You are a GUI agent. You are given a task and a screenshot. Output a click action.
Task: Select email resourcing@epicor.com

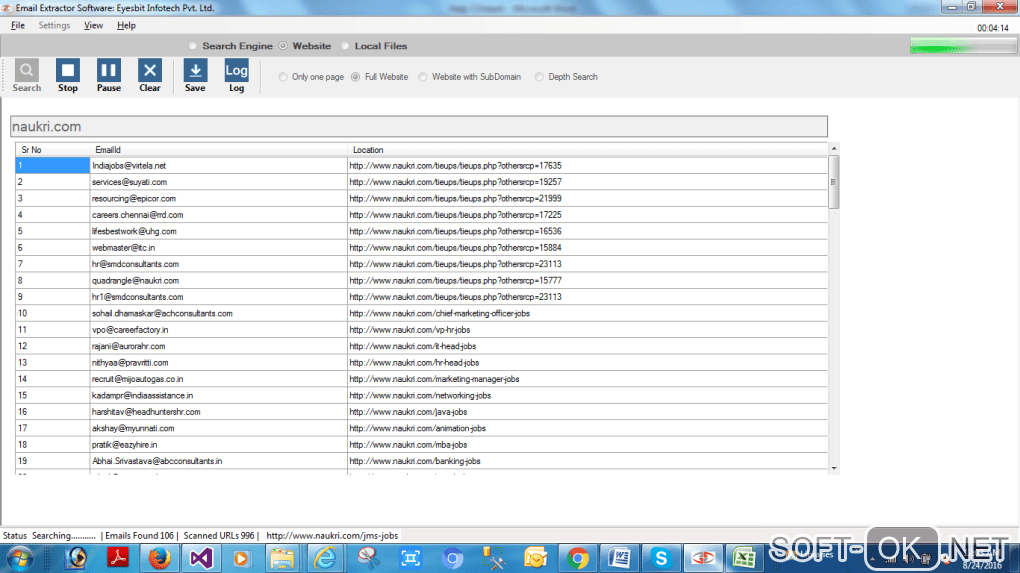(133, 198)
